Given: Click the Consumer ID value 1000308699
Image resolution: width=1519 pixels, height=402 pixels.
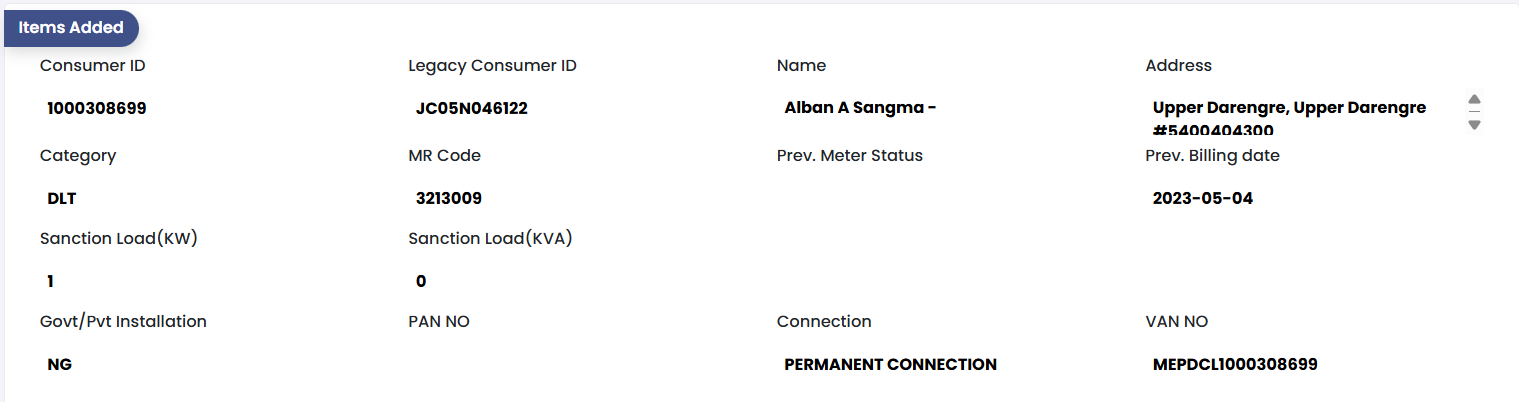Looking at the screenshot, I should pyautogui.click(x=97, y=108).
